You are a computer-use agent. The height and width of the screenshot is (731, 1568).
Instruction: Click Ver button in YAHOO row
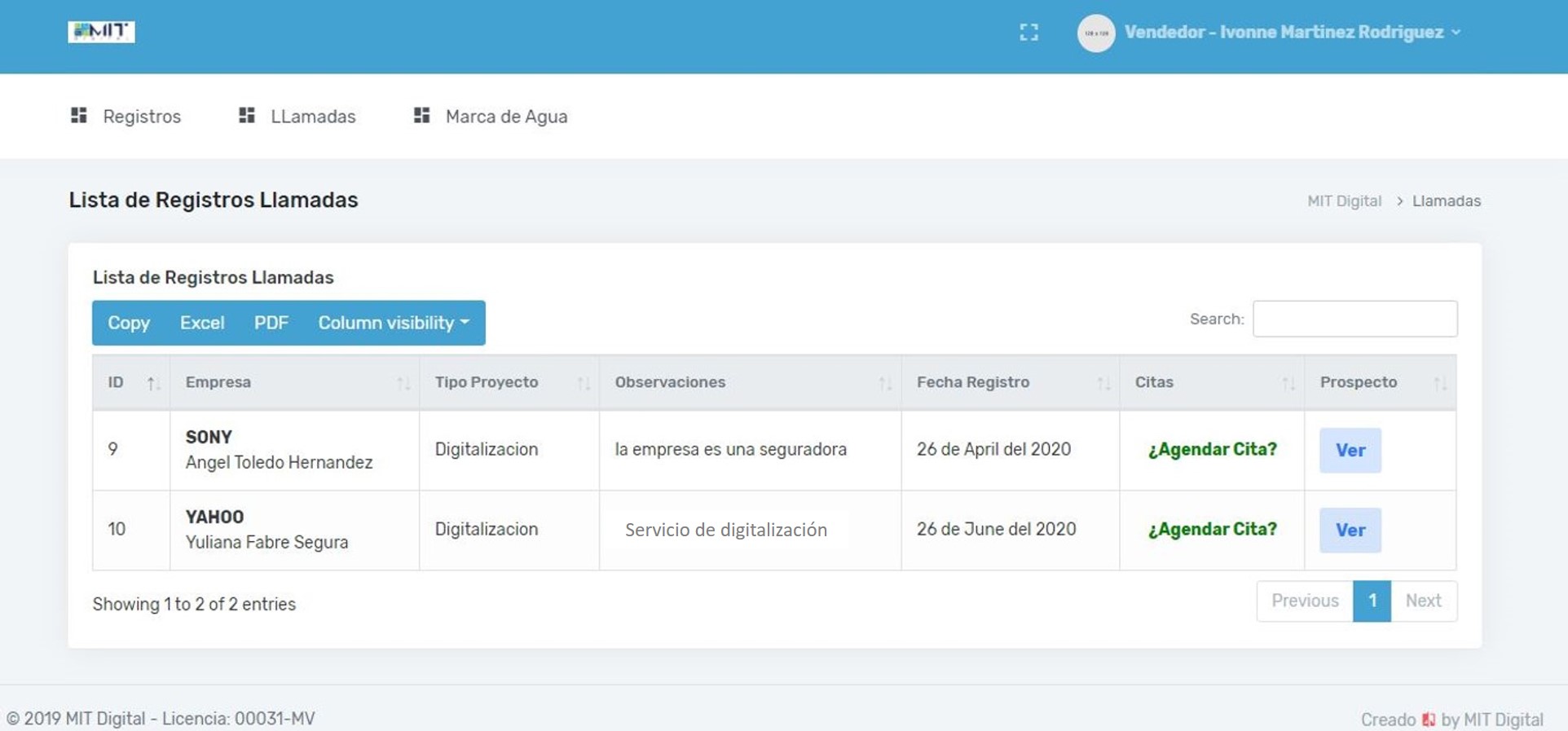1350,530
